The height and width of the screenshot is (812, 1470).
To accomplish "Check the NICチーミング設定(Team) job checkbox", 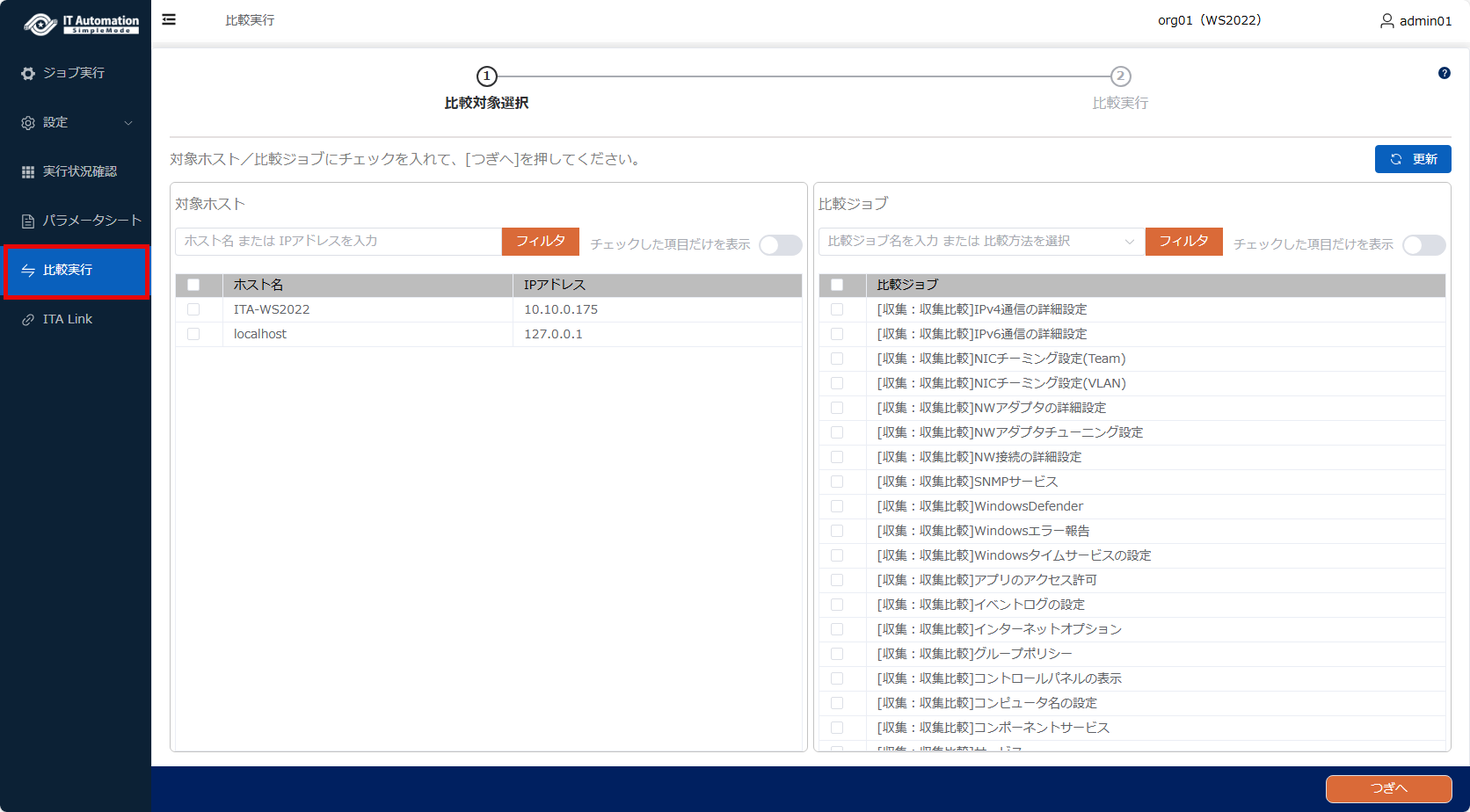I will click(x=837, y=359).
